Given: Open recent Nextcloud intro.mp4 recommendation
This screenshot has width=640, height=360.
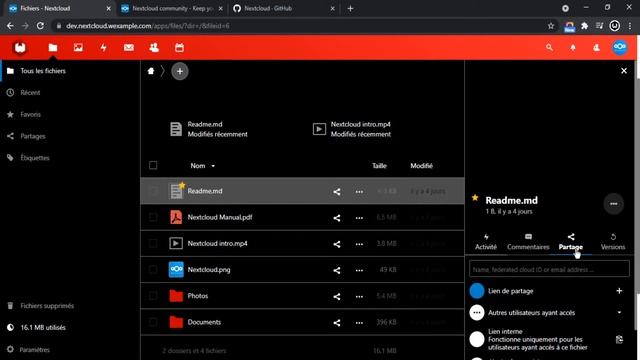Looking at the screenshot, I should (x=352, y=129).
